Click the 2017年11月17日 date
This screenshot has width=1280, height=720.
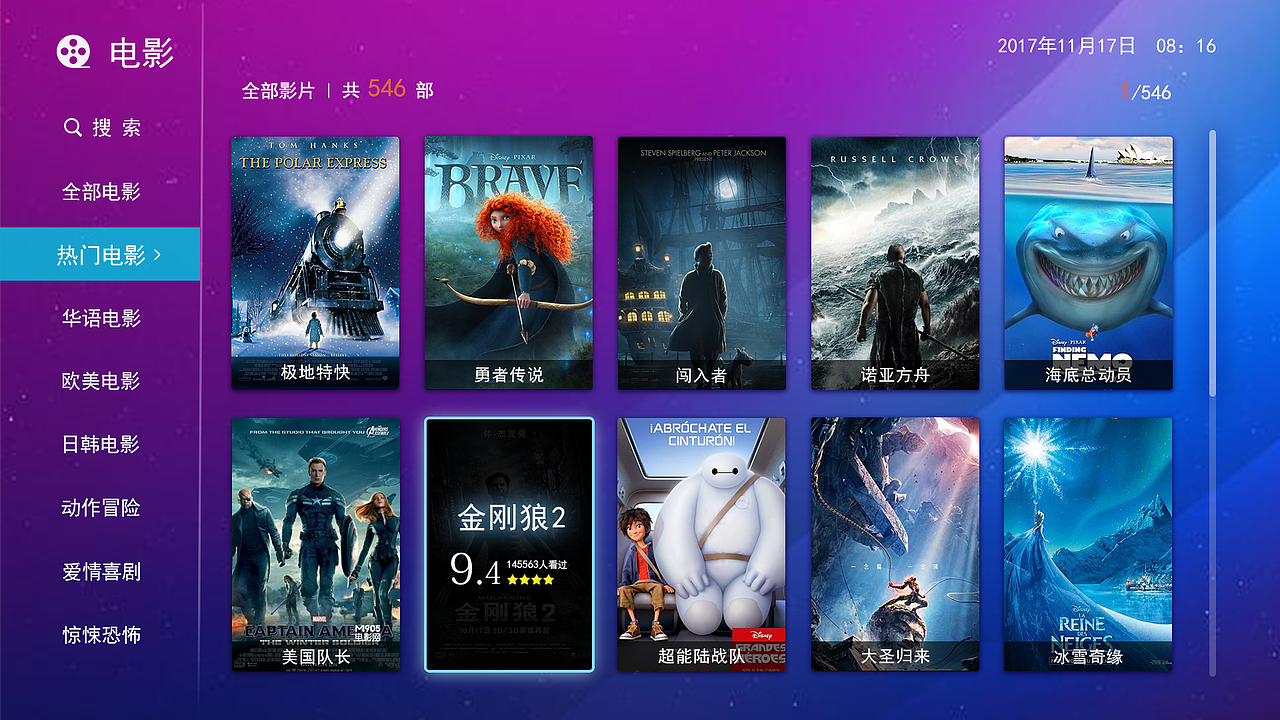tap(1067, 46)
